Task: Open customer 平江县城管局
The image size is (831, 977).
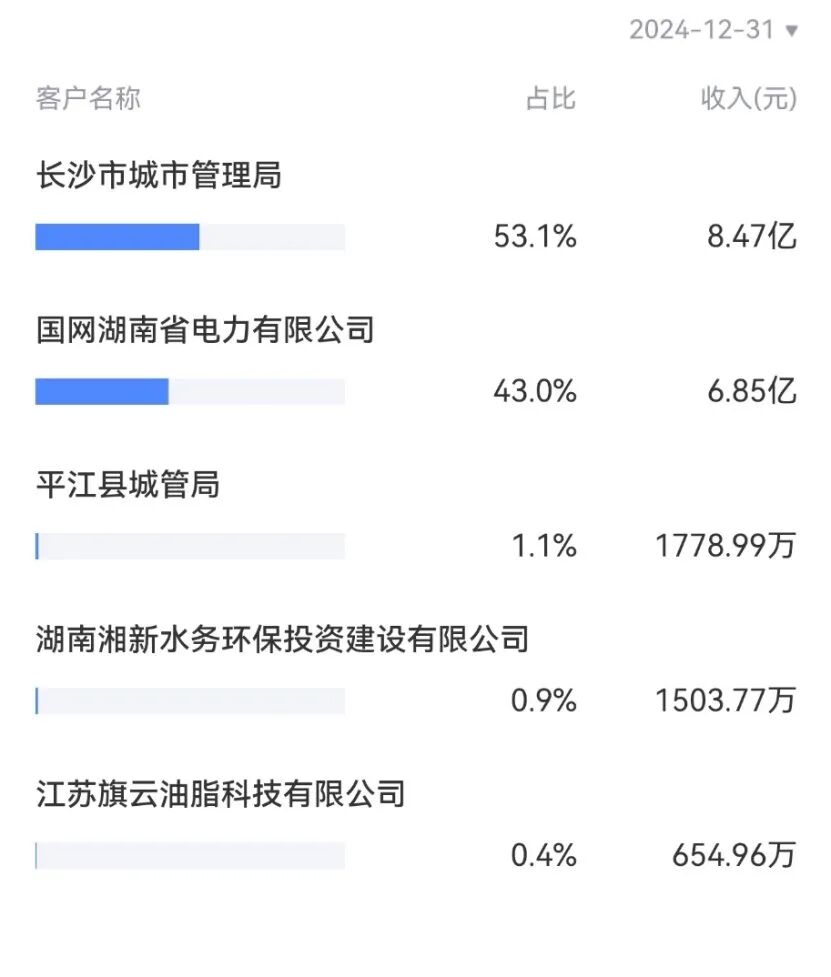Action: pos(127,485)
